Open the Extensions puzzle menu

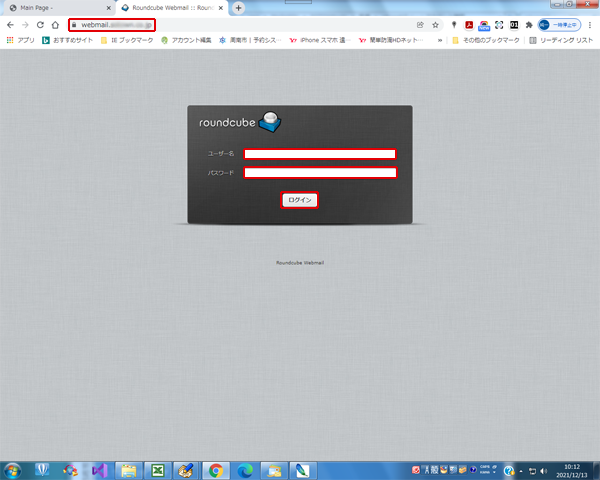tap(529, 25)
